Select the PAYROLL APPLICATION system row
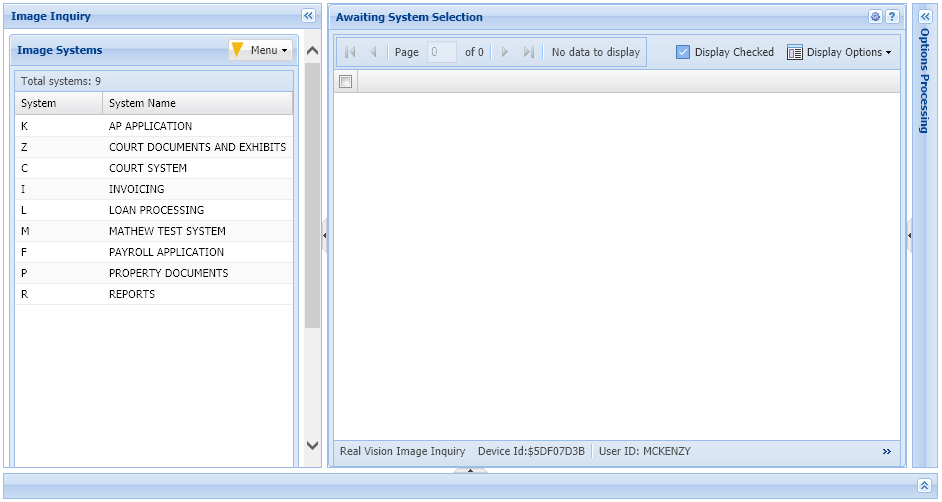This screenshot has height=502, width=942. 154,252
